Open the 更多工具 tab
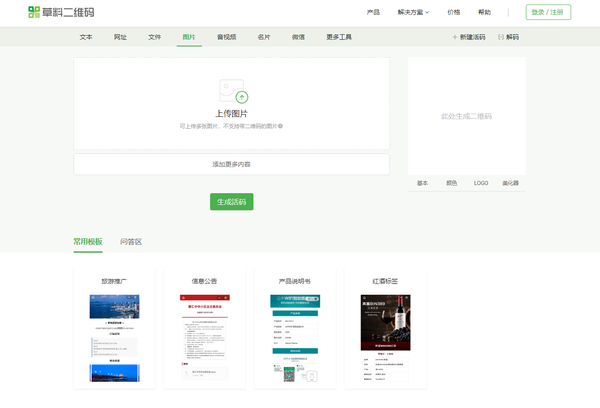This screenshot has height=408, width=600. tap(339, 37)
